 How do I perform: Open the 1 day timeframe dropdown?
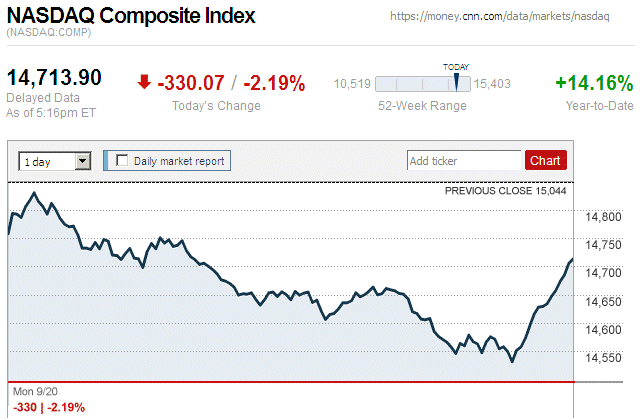coord(54,160)
